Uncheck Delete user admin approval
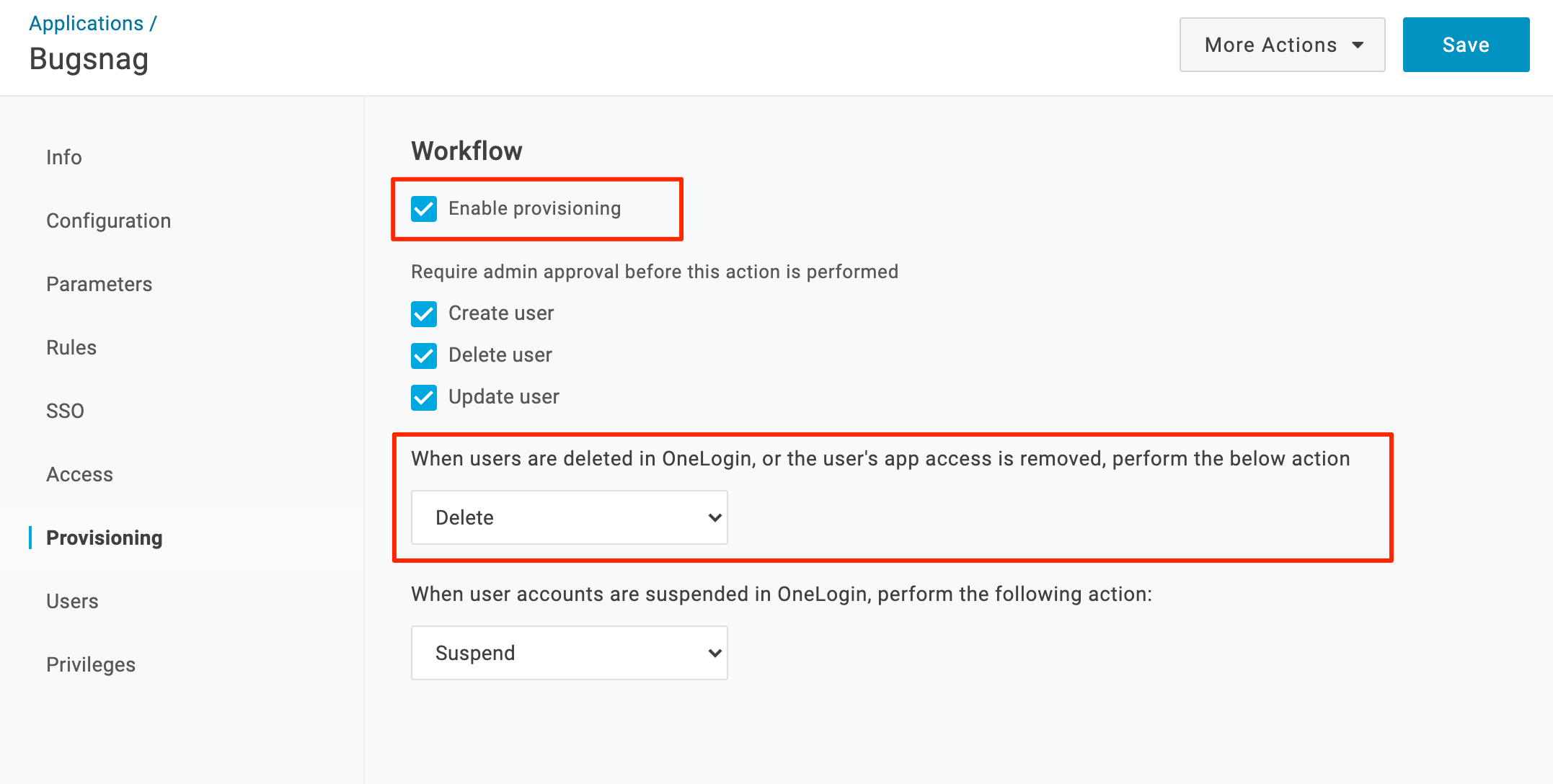 pos(424,356)
